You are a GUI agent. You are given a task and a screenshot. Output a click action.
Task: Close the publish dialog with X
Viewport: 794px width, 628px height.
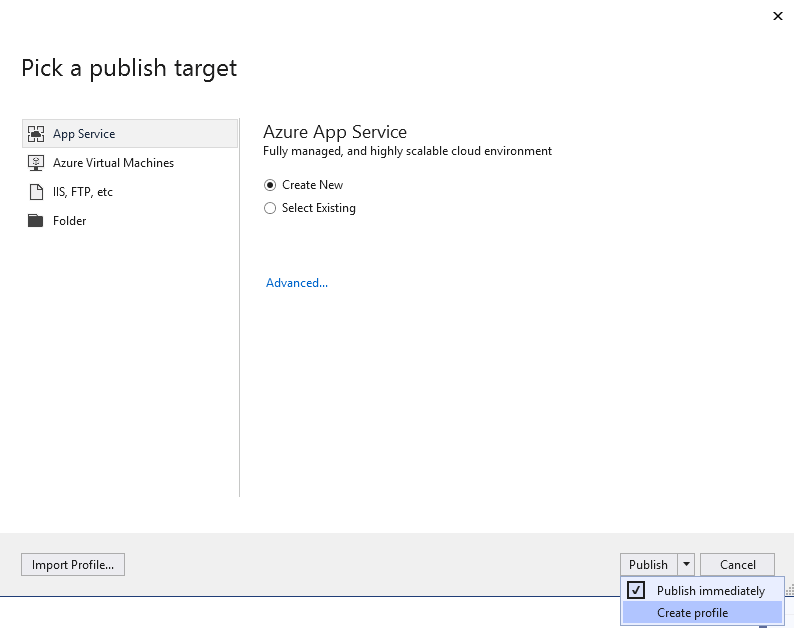(x=778, y=16)
